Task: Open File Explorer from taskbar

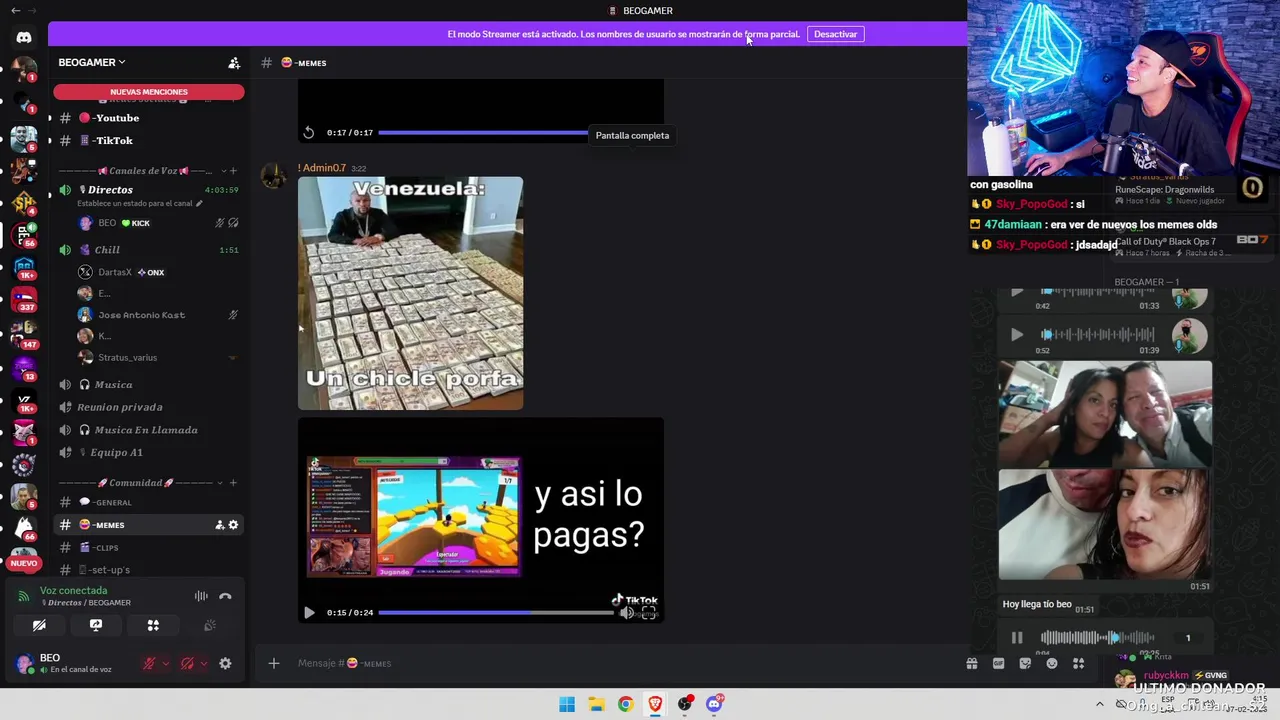Action: [x=596, y=704]
